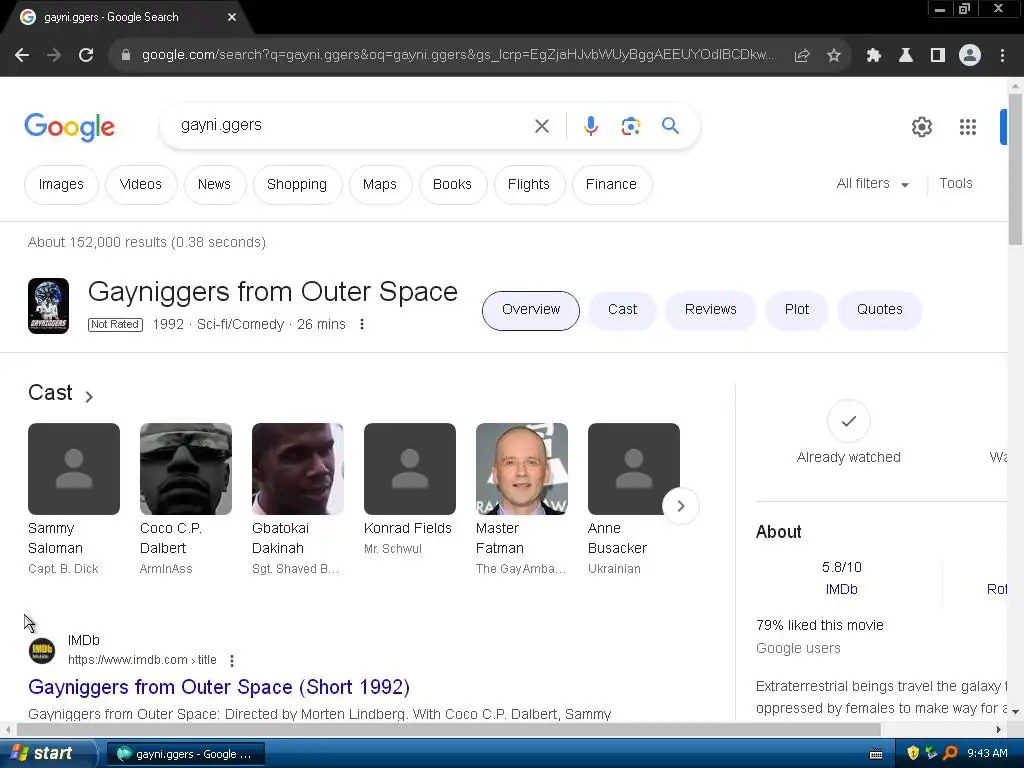The height and width of the screenshot is (768, 1024).
Task: Click the 'Not Rated' badge
Action: coord(116,325)
